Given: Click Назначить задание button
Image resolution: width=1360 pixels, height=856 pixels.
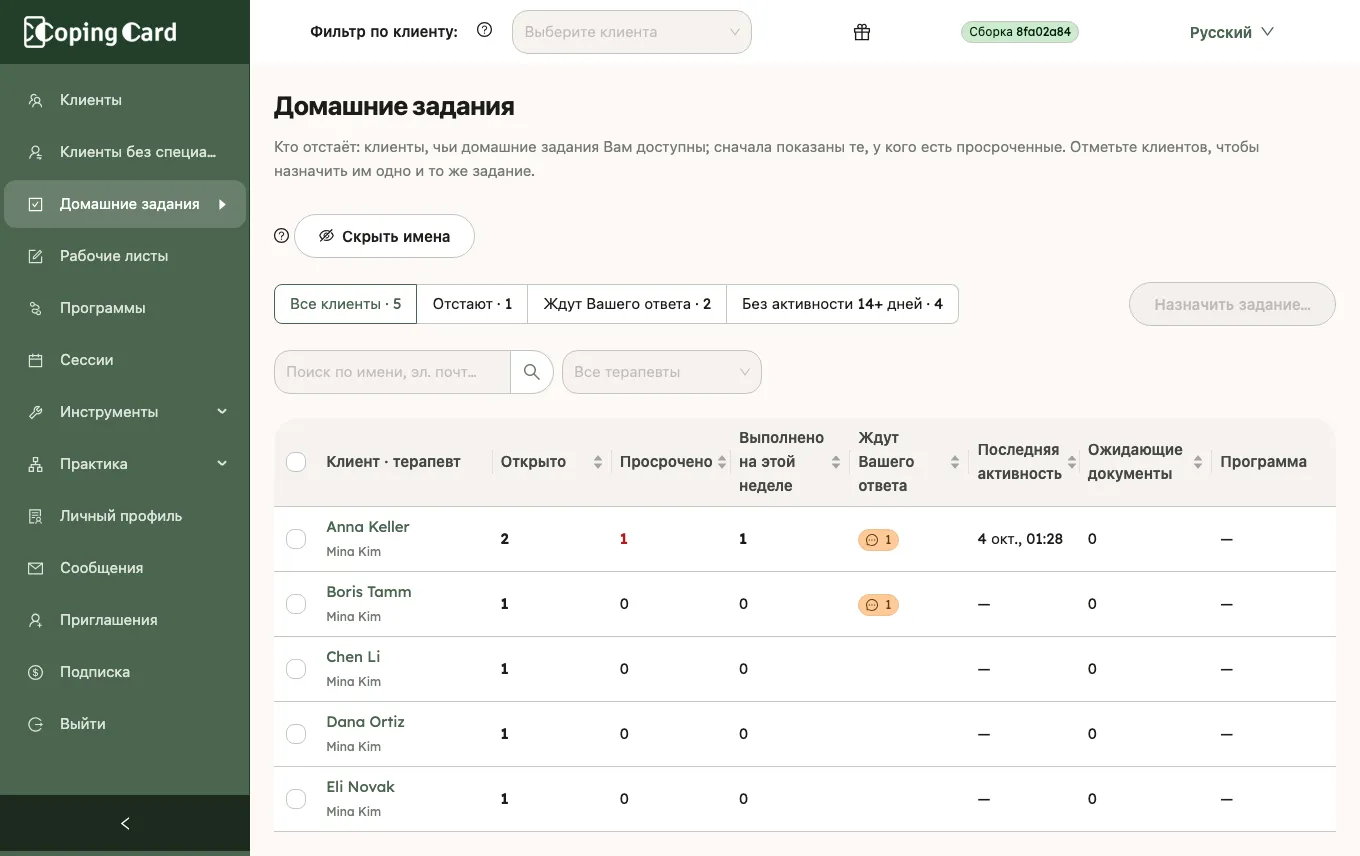Looking at the screenshot, I should (1232, 304).
